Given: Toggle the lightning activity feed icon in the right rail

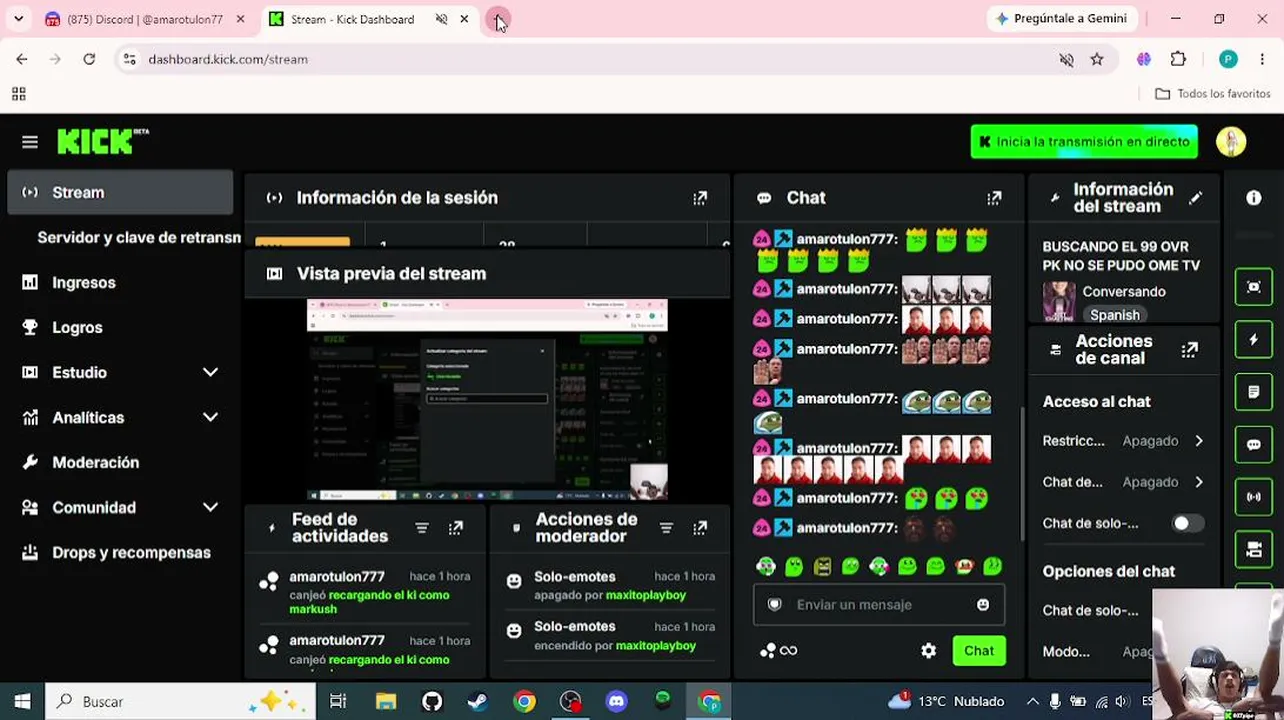Looking at the screenshot, I should 1254,340.
